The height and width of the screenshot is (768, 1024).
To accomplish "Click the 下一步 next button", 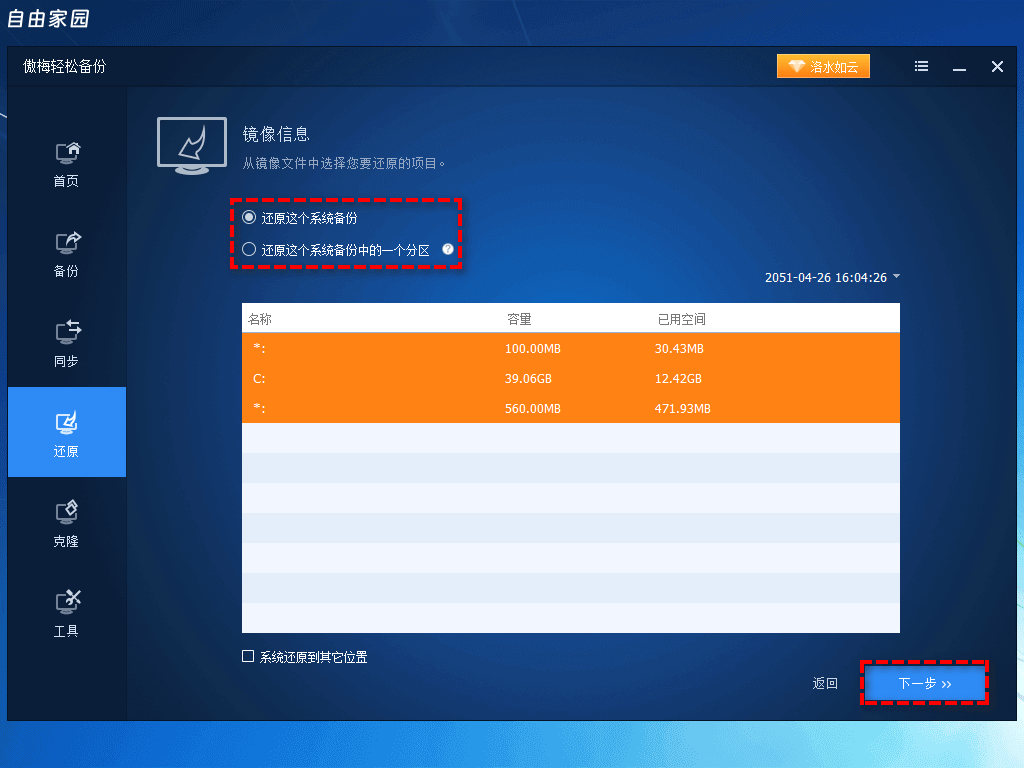I will click(x=925, y=683).
